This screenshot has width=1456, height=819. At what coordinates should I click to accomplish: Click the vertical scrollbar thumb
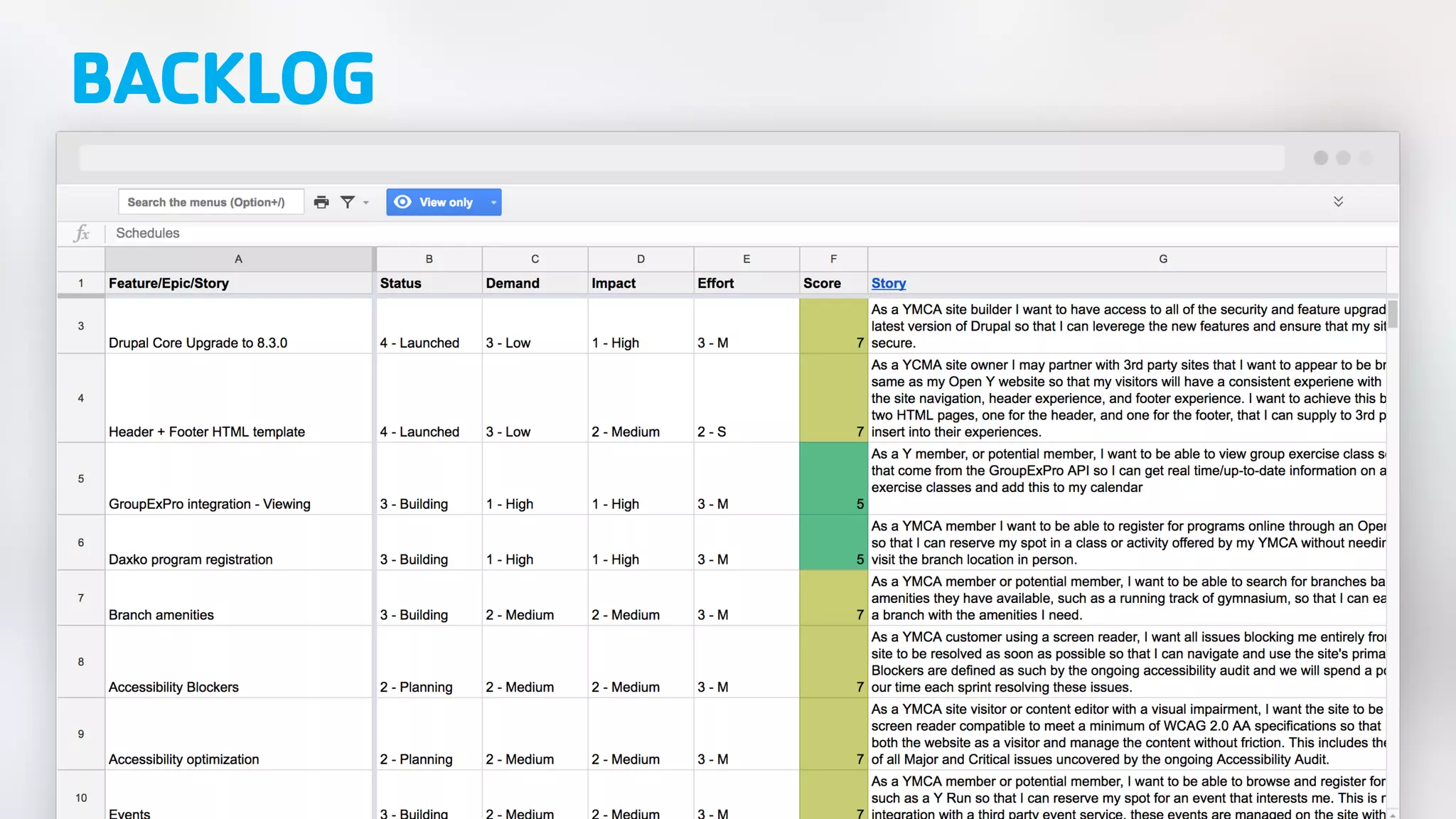[x=1393, y=314]
